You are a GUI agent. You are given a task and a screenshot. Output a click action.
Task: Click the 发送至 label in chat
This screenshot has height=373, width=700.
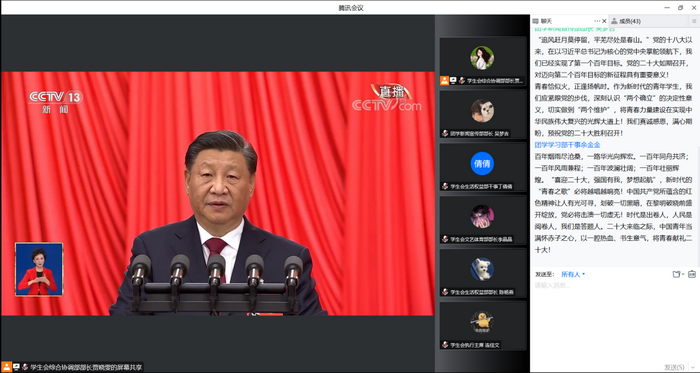pyautogui.click(x=544, y=274)
